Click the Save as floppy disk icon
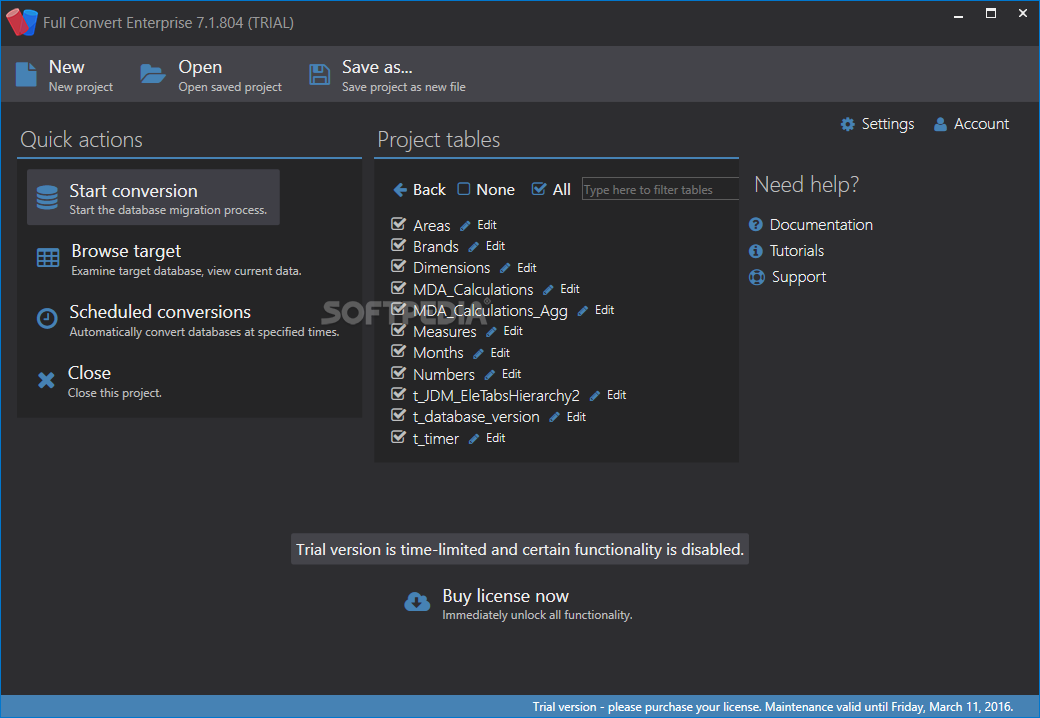 coord(320,74)
